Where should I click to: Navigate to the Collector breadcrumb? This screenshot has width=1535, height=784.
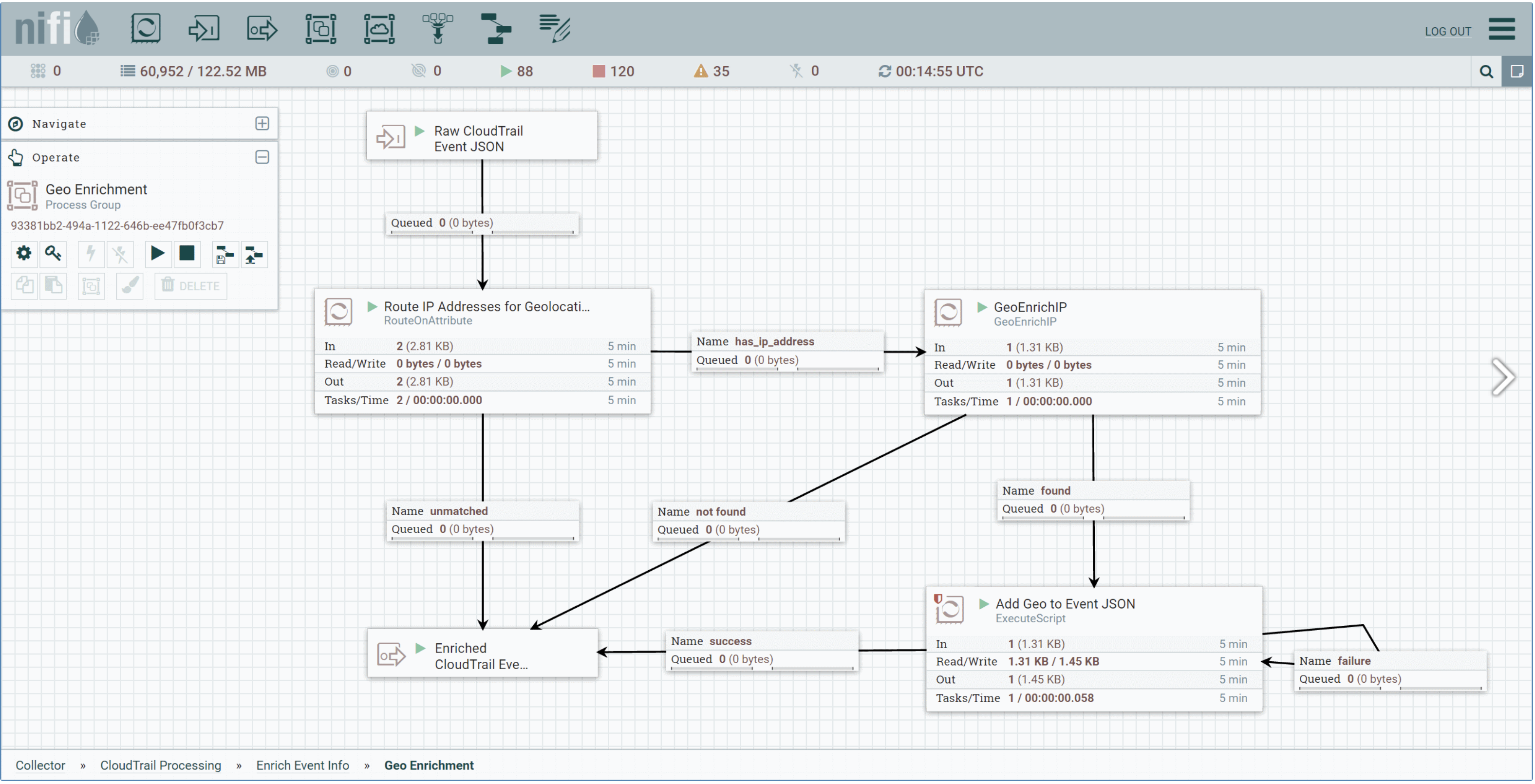tap(40, 765)
